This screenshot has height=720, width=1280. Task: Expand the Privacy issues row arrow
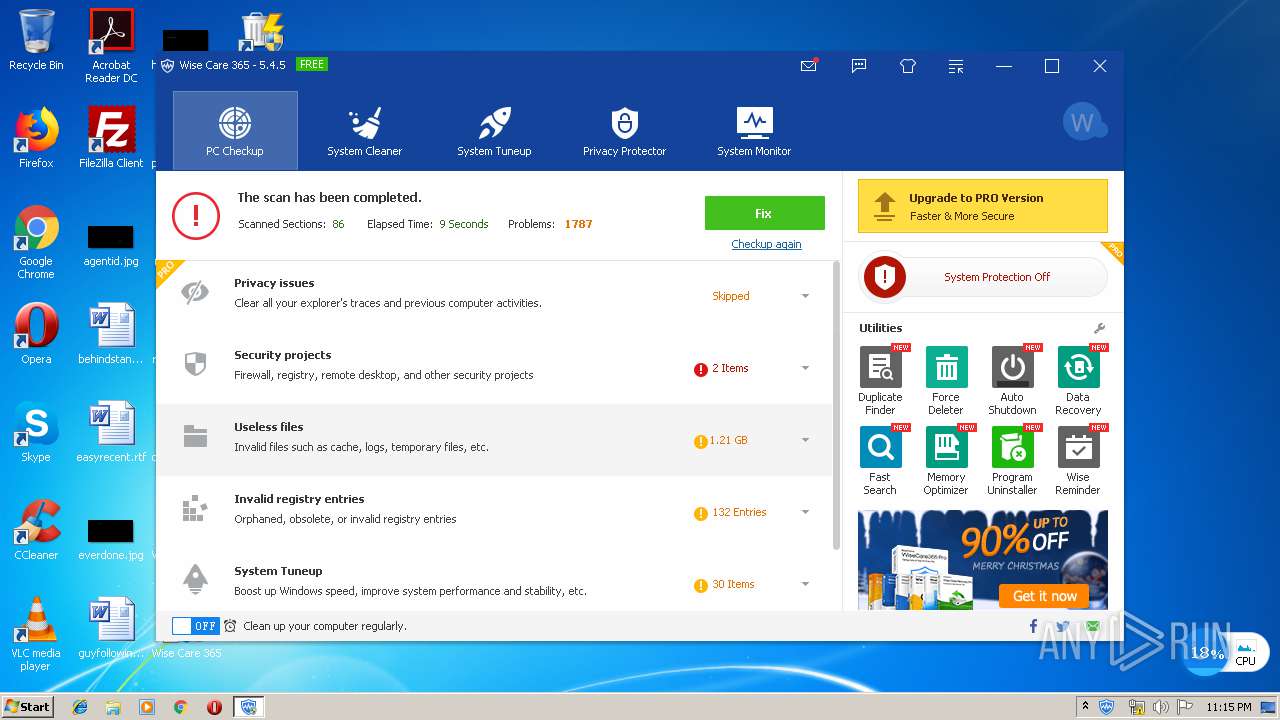coord(805,296)
